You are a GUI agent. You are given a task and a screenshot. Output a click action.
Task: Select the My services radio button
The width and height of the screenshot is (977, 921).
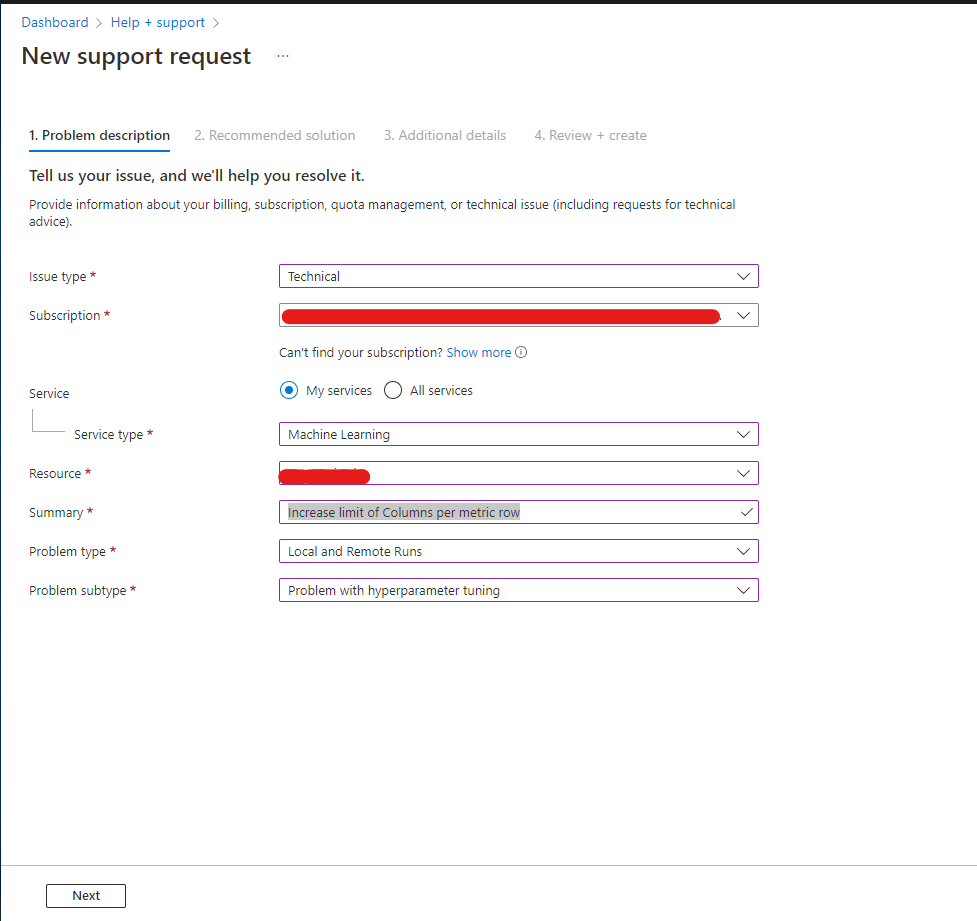click(289, 390)
